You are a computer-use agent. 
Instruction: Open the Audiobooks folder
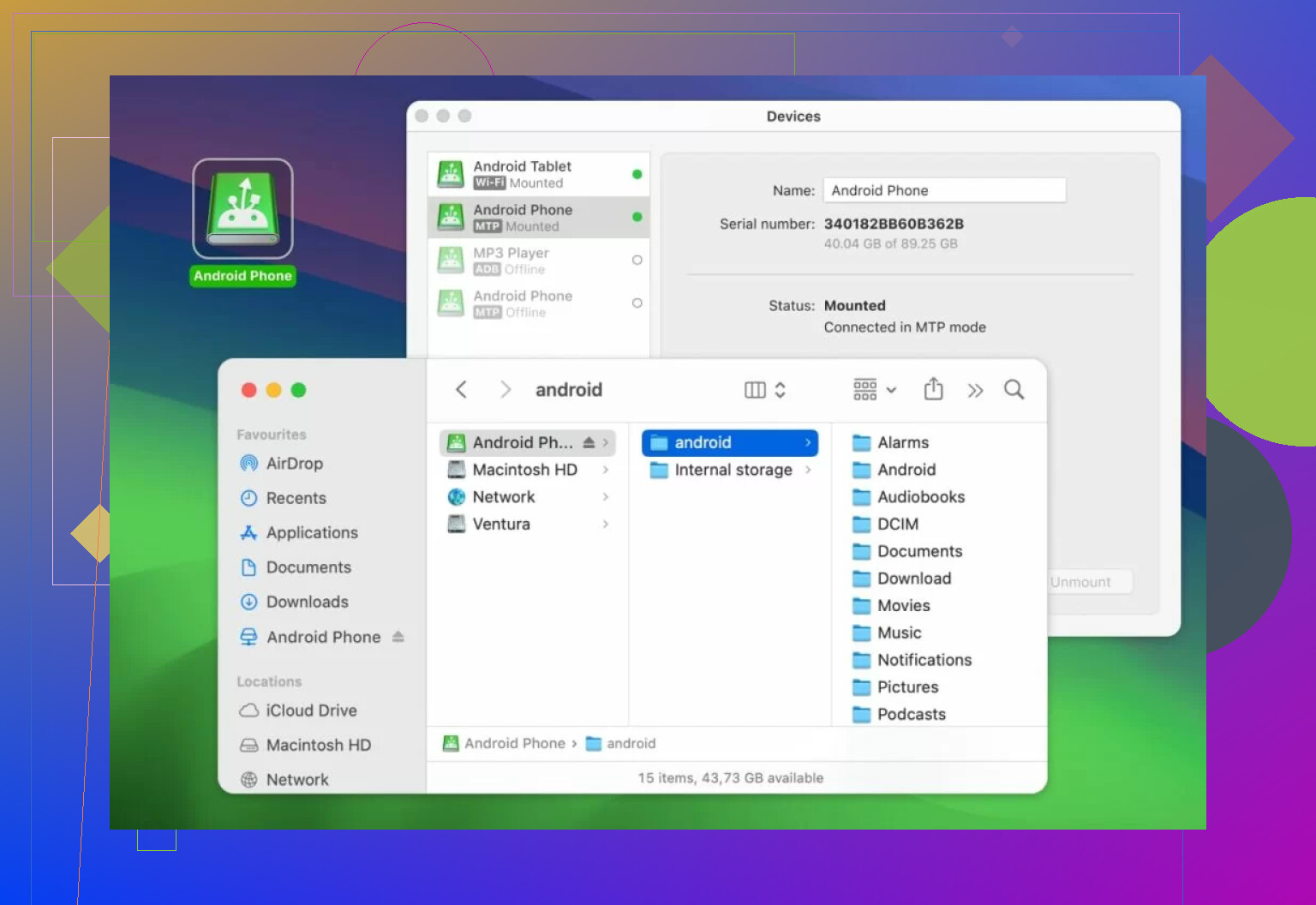(x=909, y=497)
